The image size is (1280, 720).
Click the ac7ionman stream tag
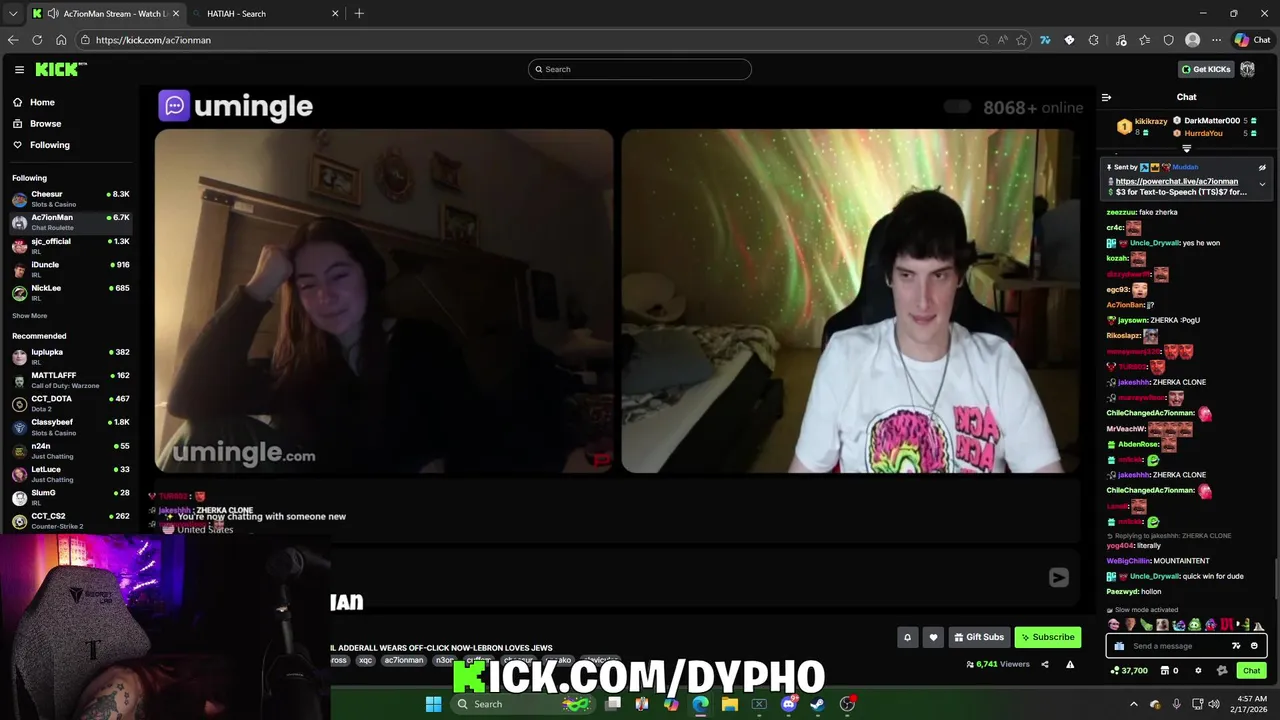pos(404,660)
